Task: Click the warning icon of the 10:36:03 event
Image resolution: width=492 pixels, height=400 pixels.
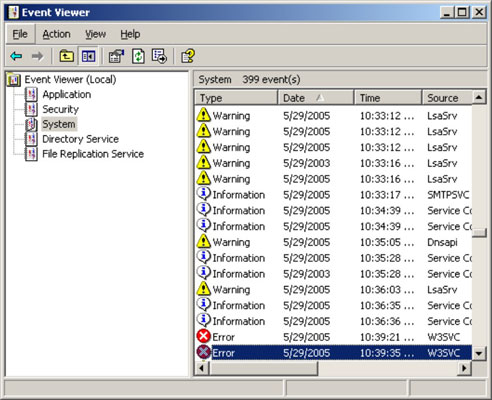Action: point(203,289)
